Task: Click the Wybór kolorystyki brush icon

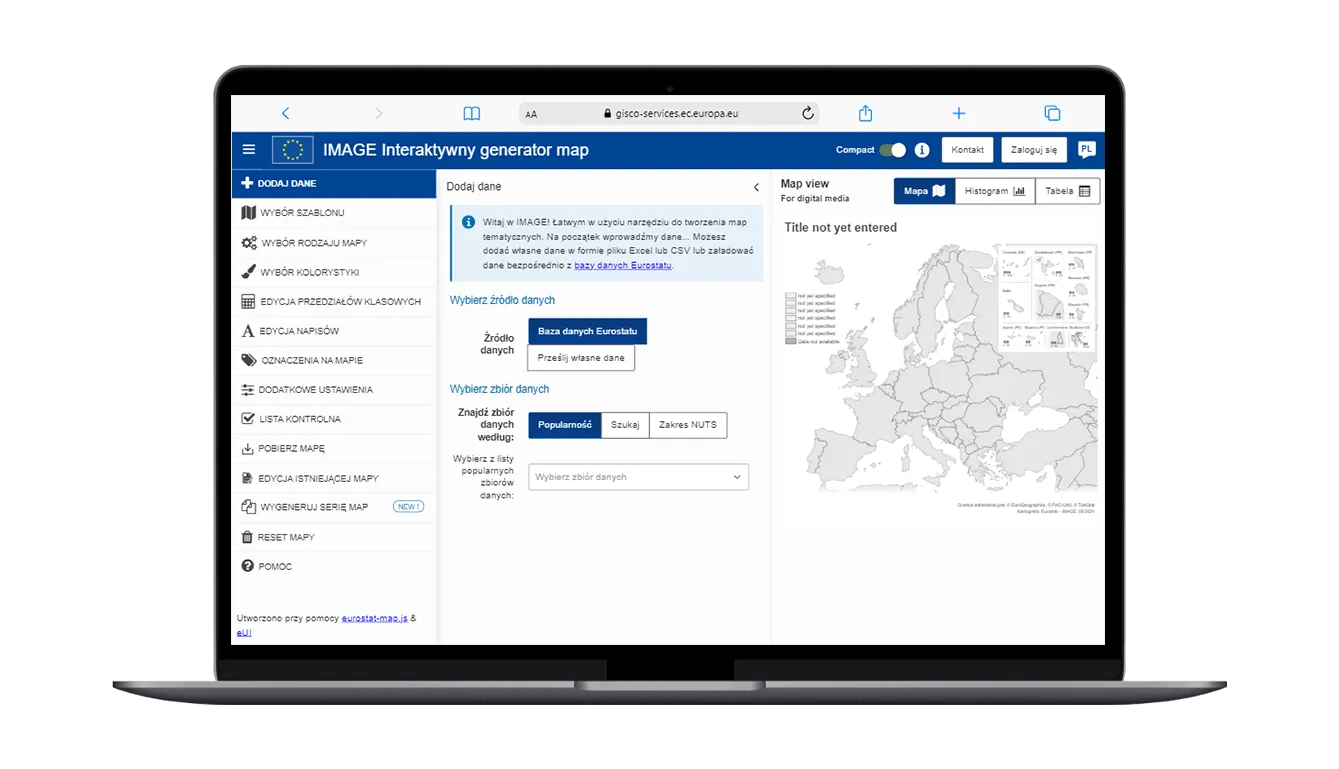Action: click(247, 271)
